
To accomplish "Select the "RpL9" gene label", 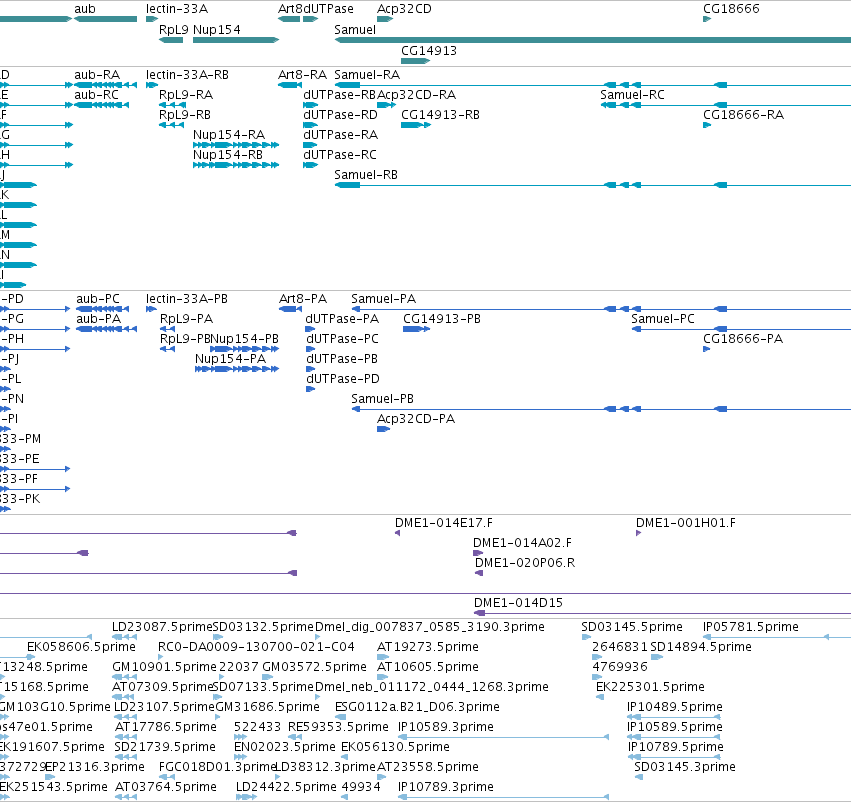I will point(173,29).
